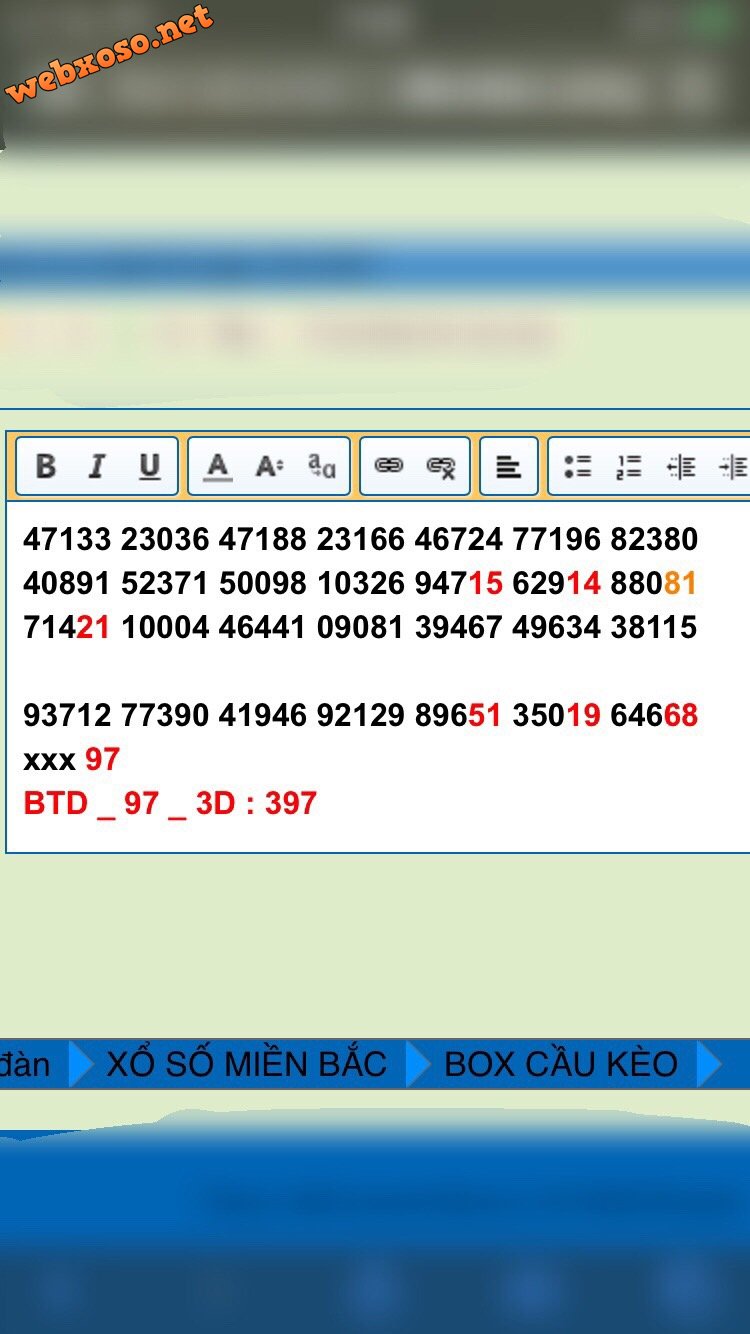
Task: Click the number 46724 in the editor
Action: pyautogui.click(x=459, y=539)
